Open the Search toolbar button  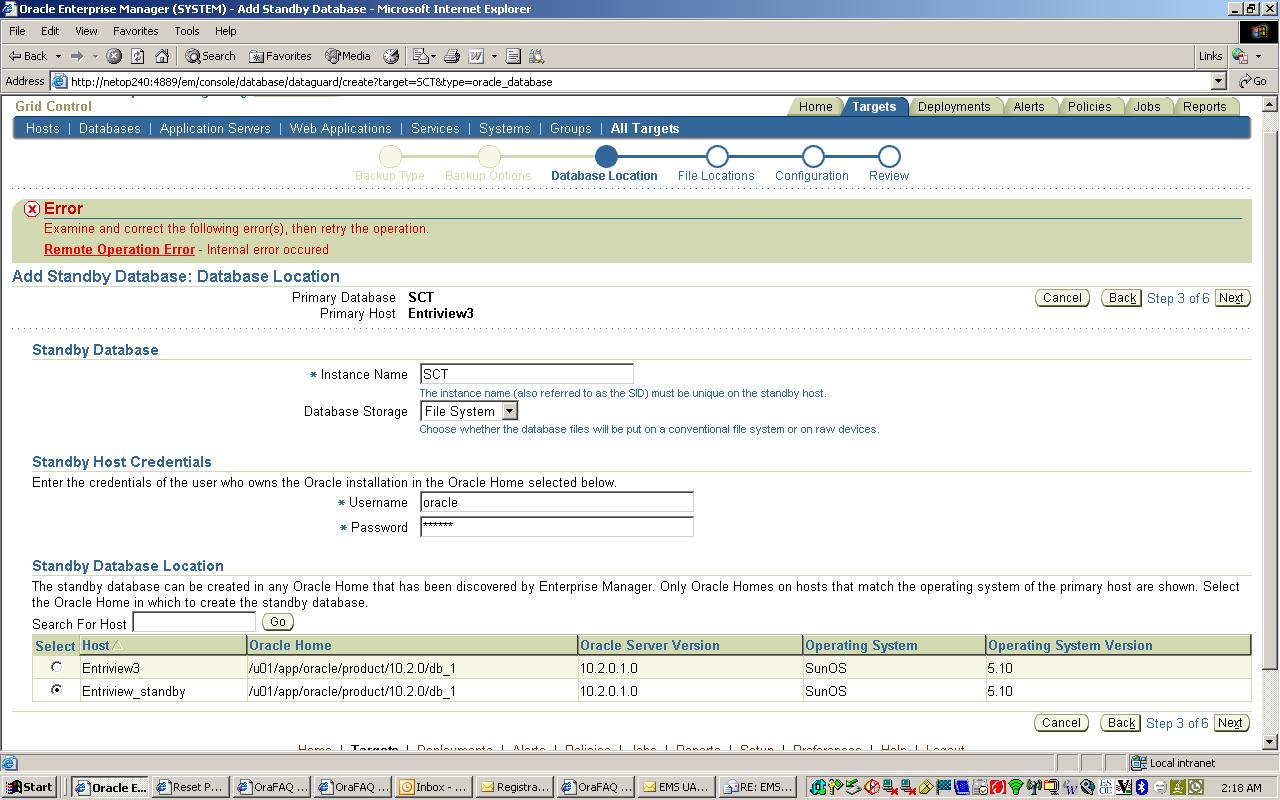pyautogui.click(x=211, y=56)
